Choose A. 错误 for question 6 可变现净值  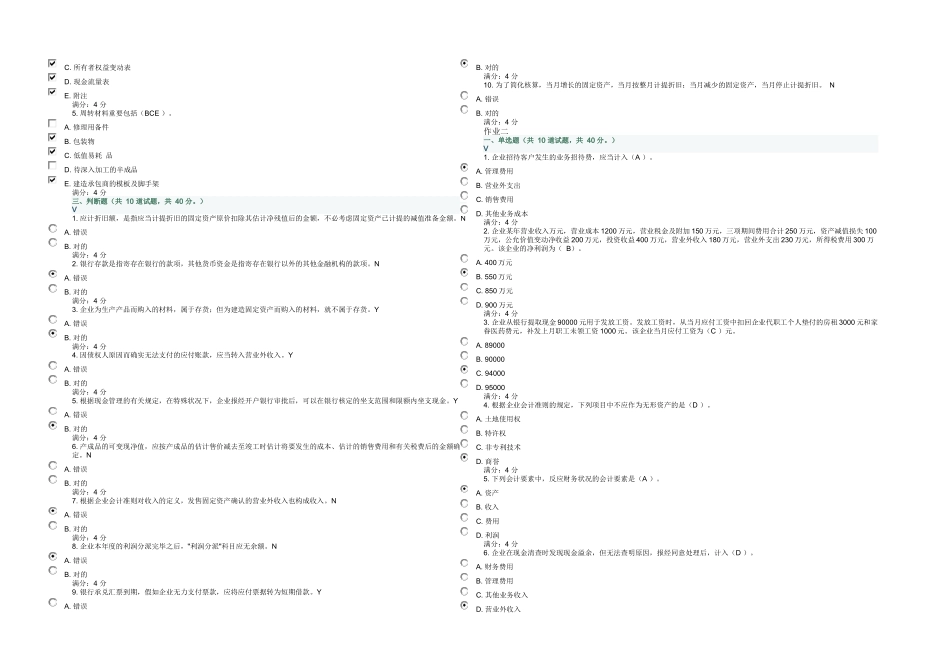[x=53, y=465]
